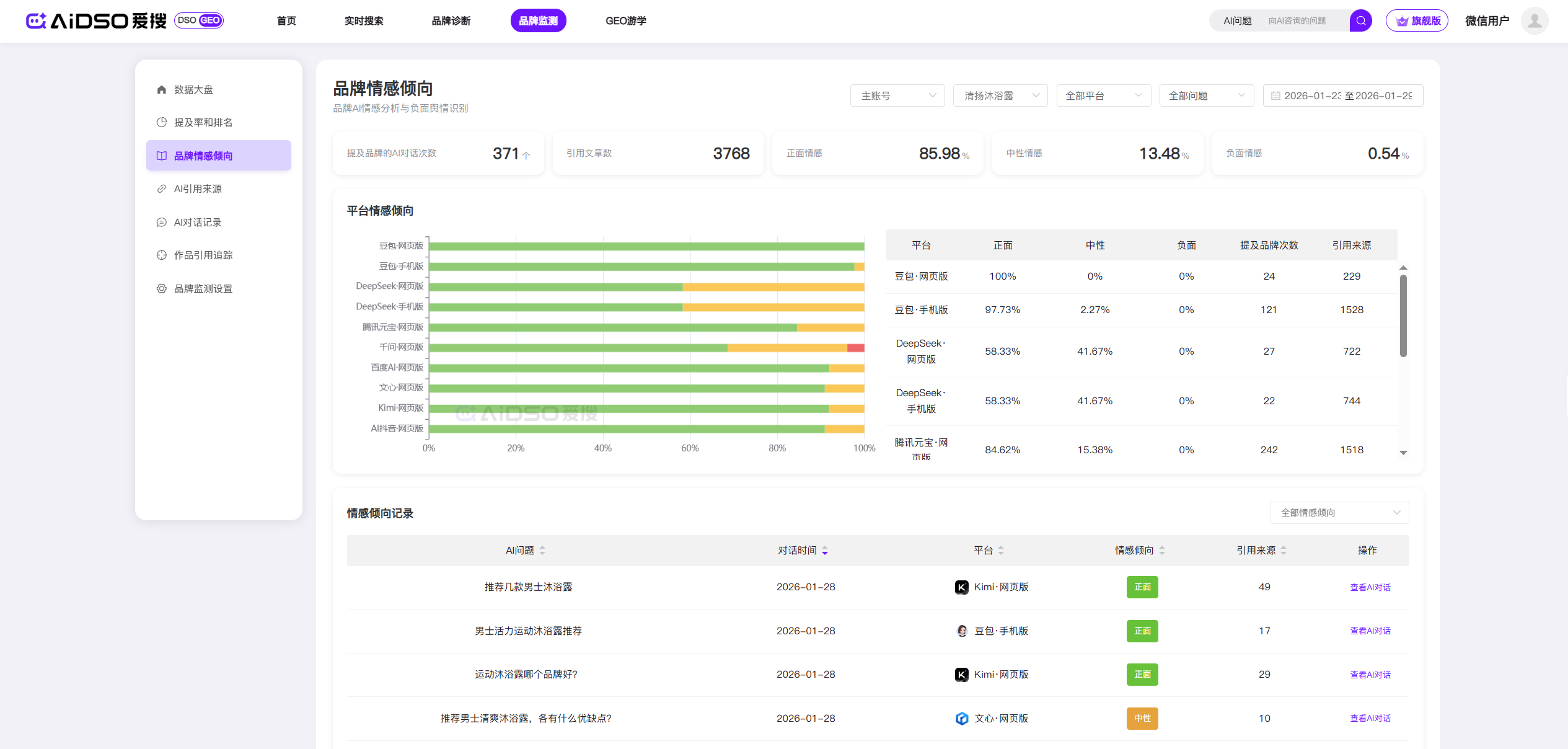The image size is (1568, 749).
Task: Switch to the 品牌诊断 nav tab
Action: point(451,20)
